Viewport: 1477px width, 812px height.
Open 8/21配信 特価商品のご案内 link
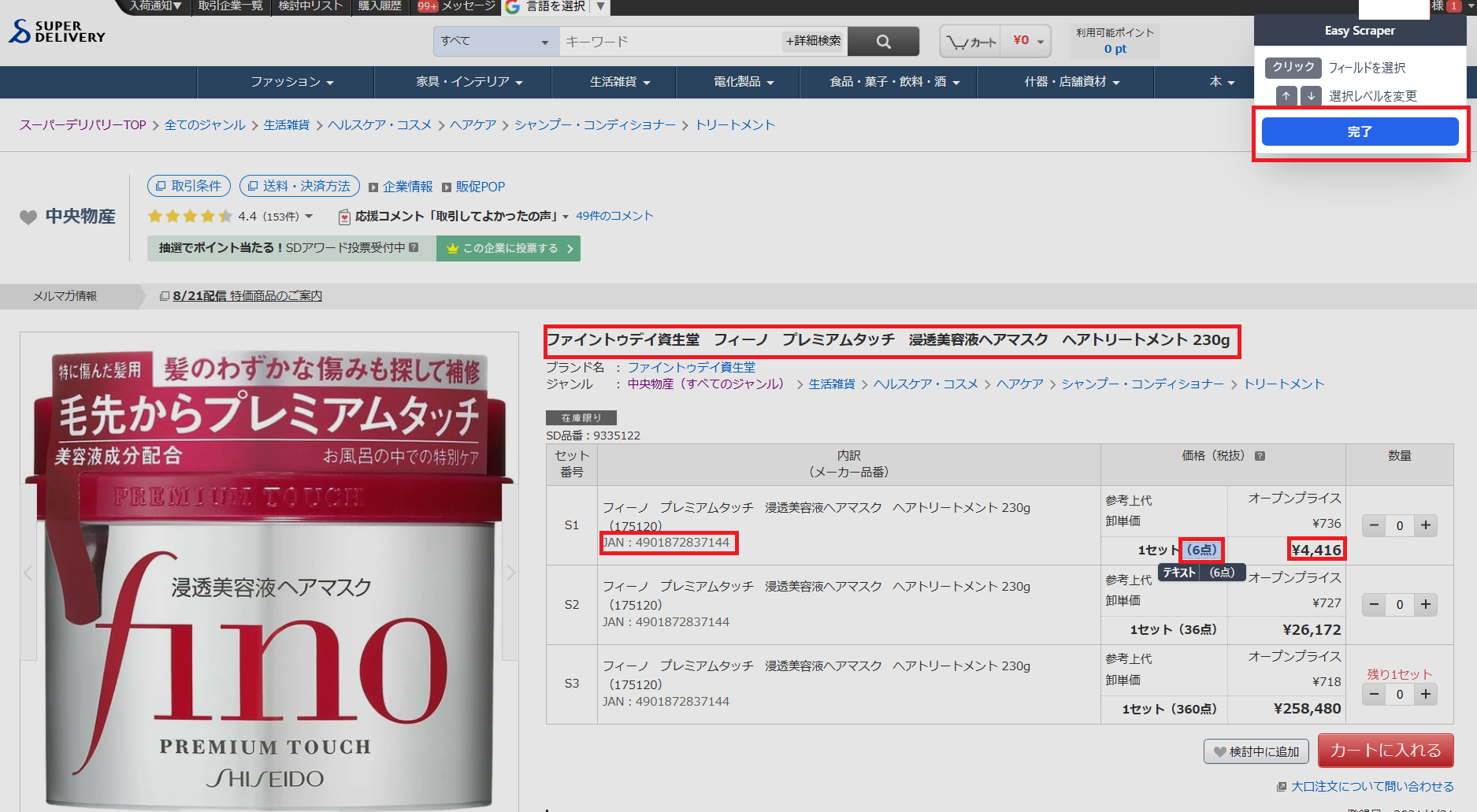click(x=247, y=296)
